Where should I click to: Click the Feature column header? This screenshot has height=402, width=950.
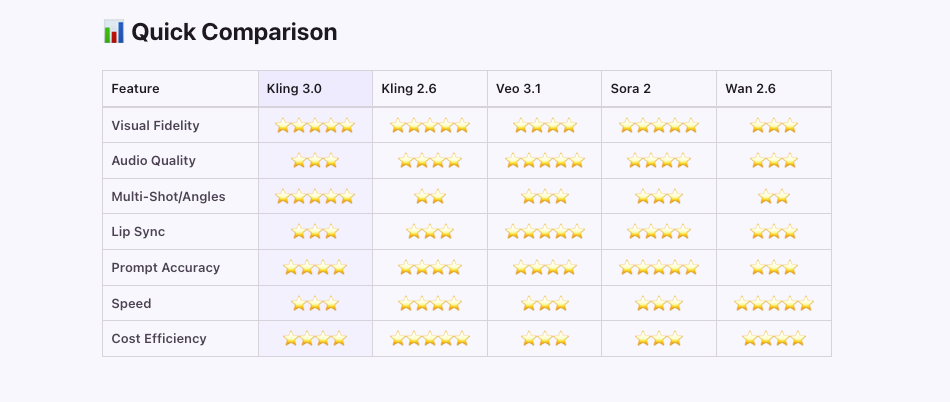coord(135,89)
